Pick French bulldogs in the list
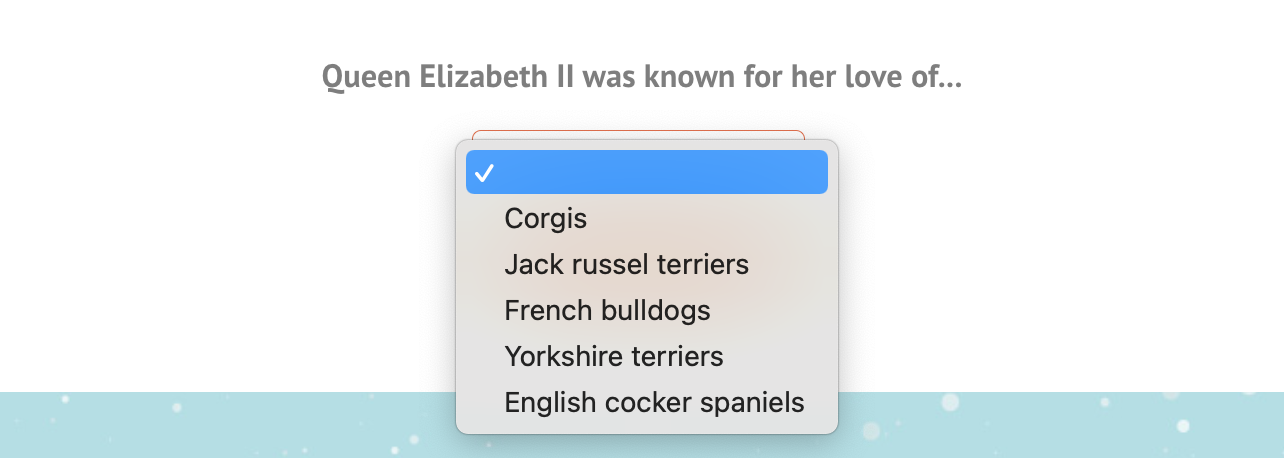The height and width of the screenshot is (458, 1284). 647,311
